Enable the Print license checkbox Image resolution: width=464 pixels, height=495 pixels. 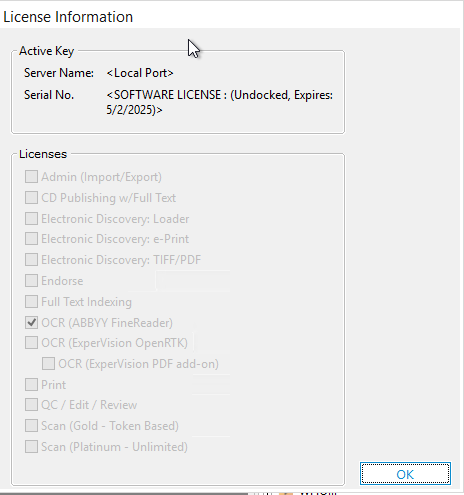[31, 385]
